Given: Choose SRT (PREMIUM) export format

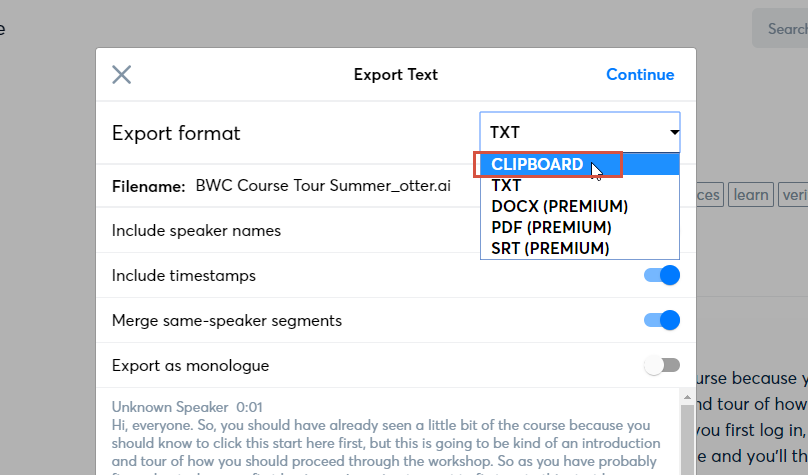Looking at the screenshot, I should click(550, 248).
